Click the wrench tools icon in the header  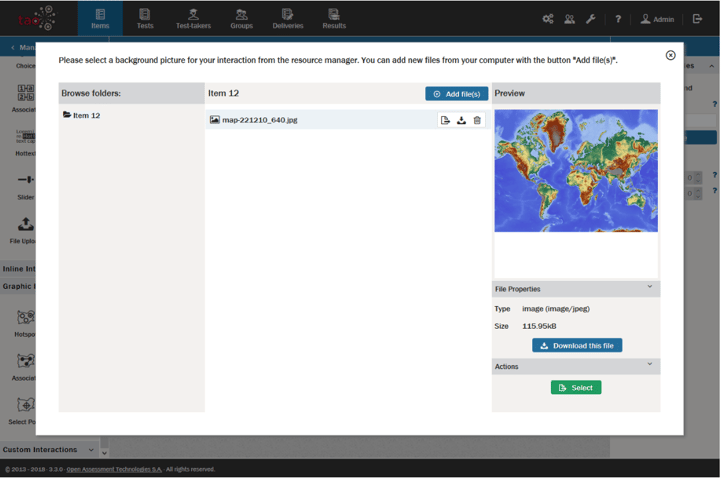(x=591, y=19)
